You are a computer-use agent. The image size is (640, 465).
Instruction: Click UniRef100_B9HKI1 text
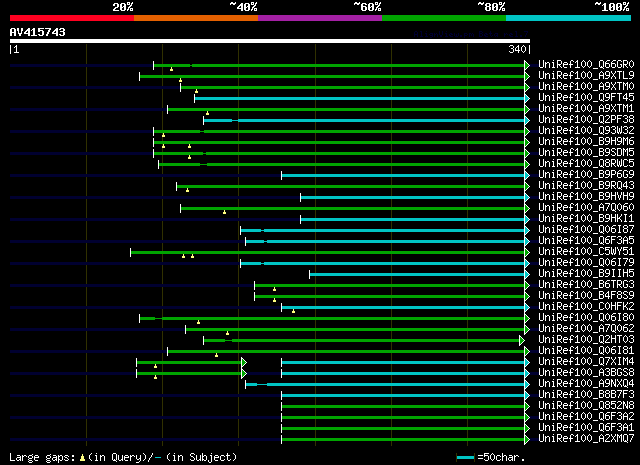coord(586,219)
